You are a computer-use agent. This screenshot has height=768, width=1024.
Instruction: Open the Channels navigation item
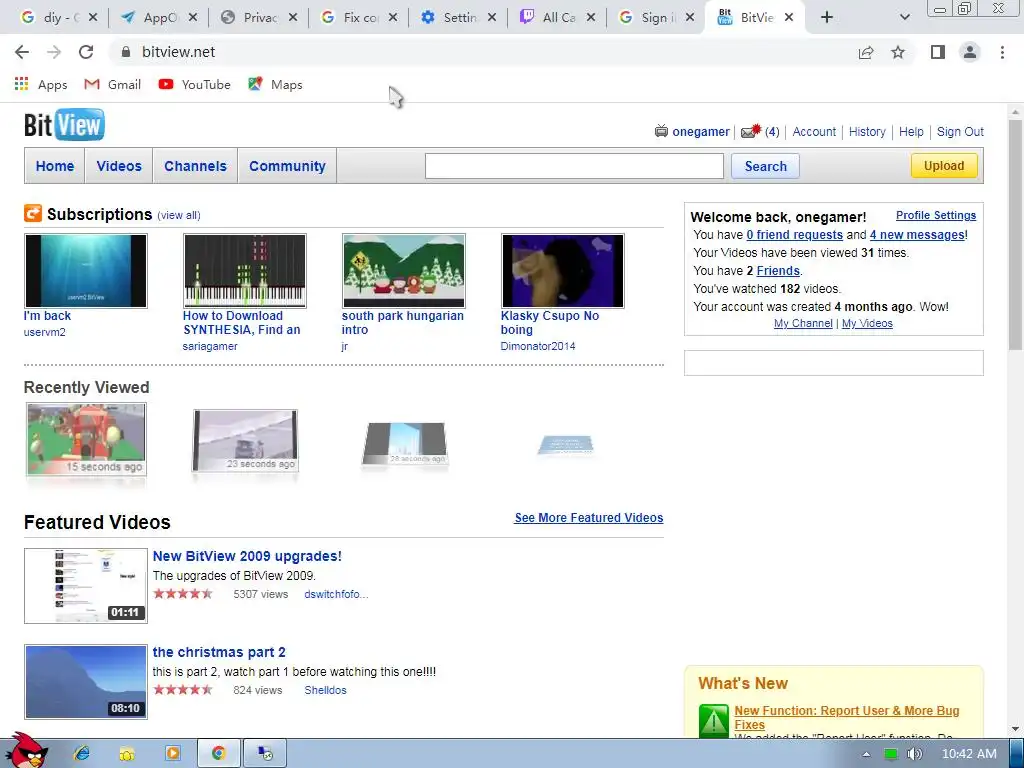[195, 166]
